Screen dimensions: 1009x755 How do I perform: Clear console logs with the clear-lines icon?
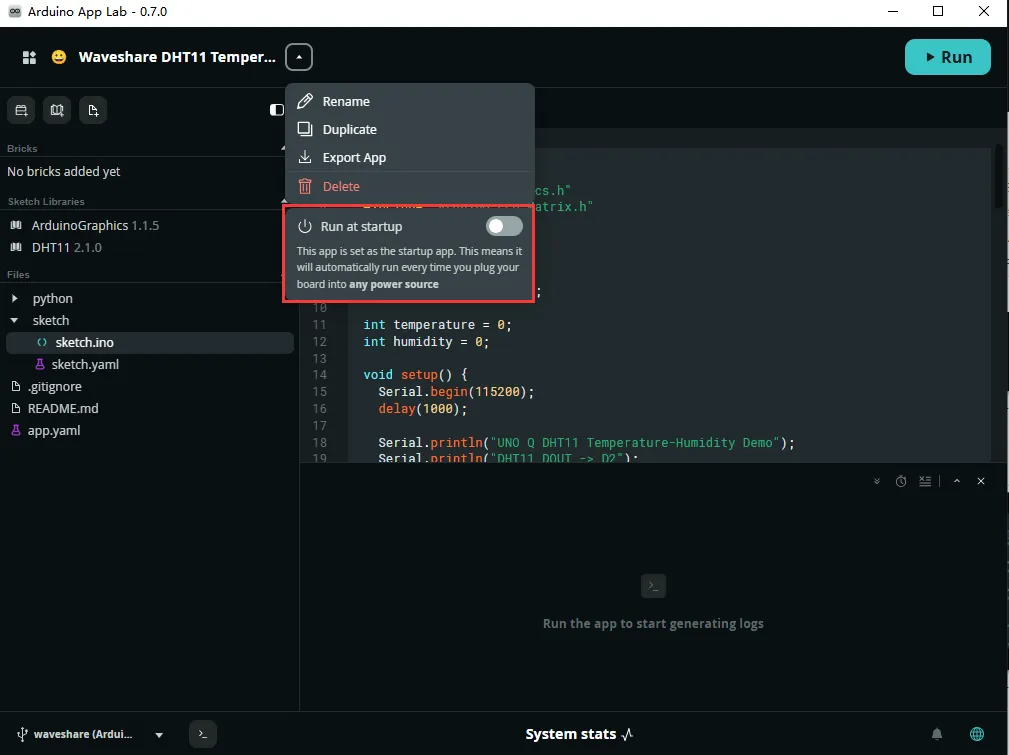pyautogui.click(x=925, y=481)
